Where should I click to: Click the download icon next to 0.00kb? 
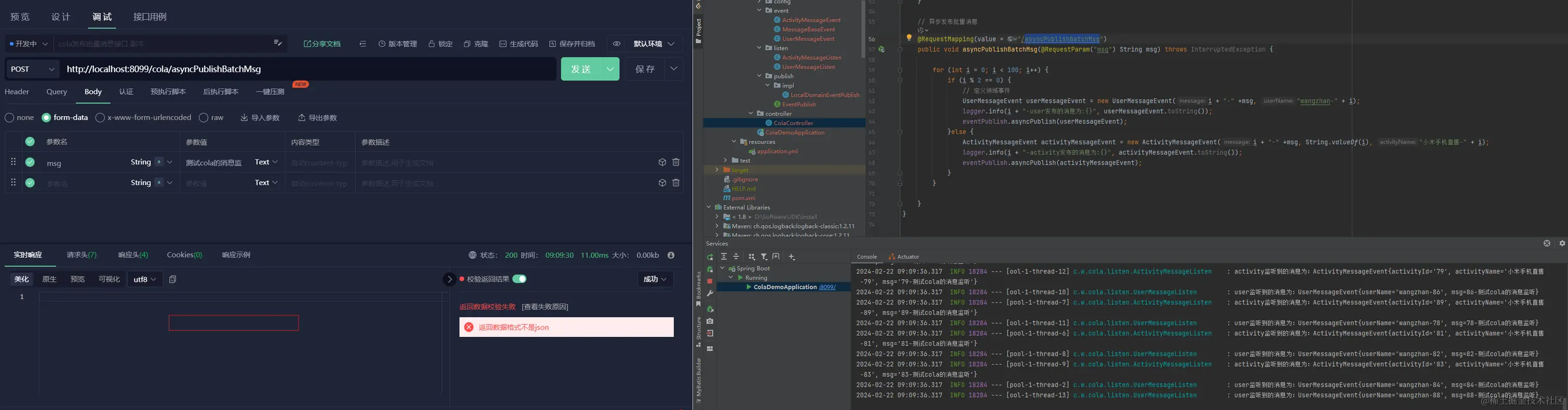point(671,255)
